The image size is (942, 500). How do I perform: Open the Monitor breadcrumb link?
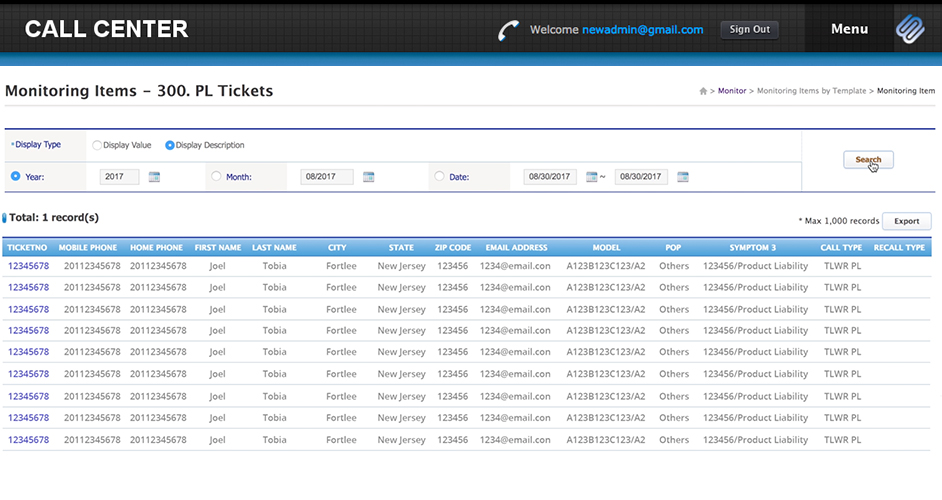coord(732,91)
